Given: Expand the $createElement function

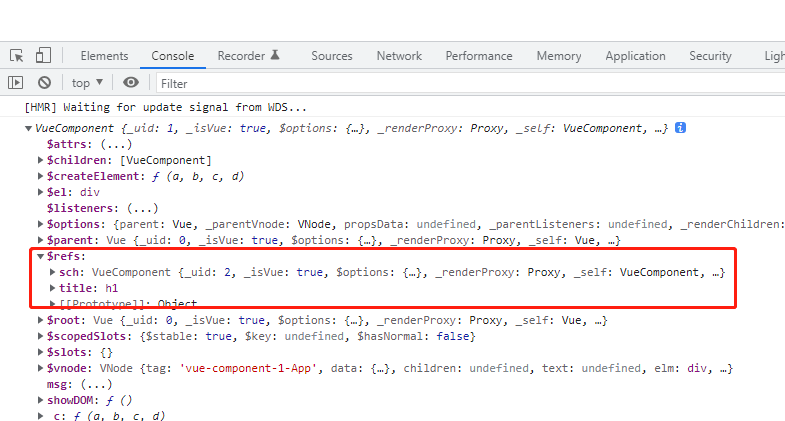Looking at the screenshot, I should click(41, 176).
